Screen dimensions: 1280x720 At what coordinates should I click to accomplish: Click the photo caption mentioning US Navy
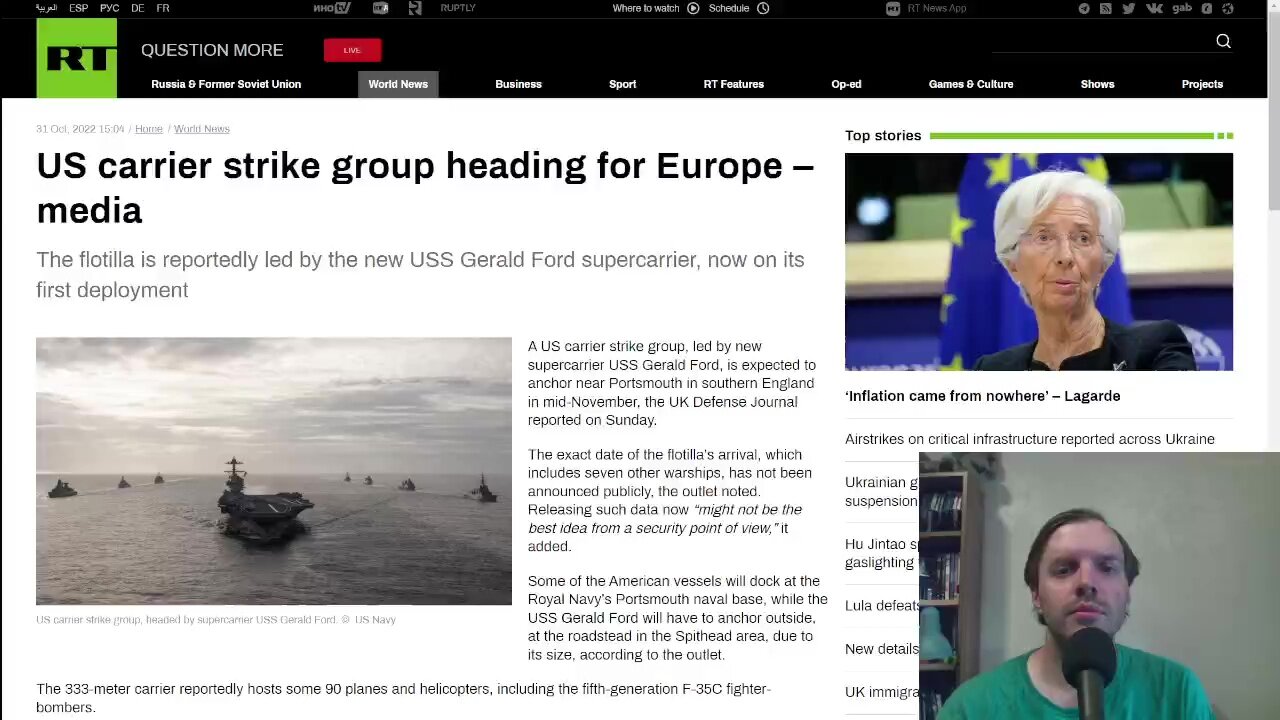[x=216, y=620]
